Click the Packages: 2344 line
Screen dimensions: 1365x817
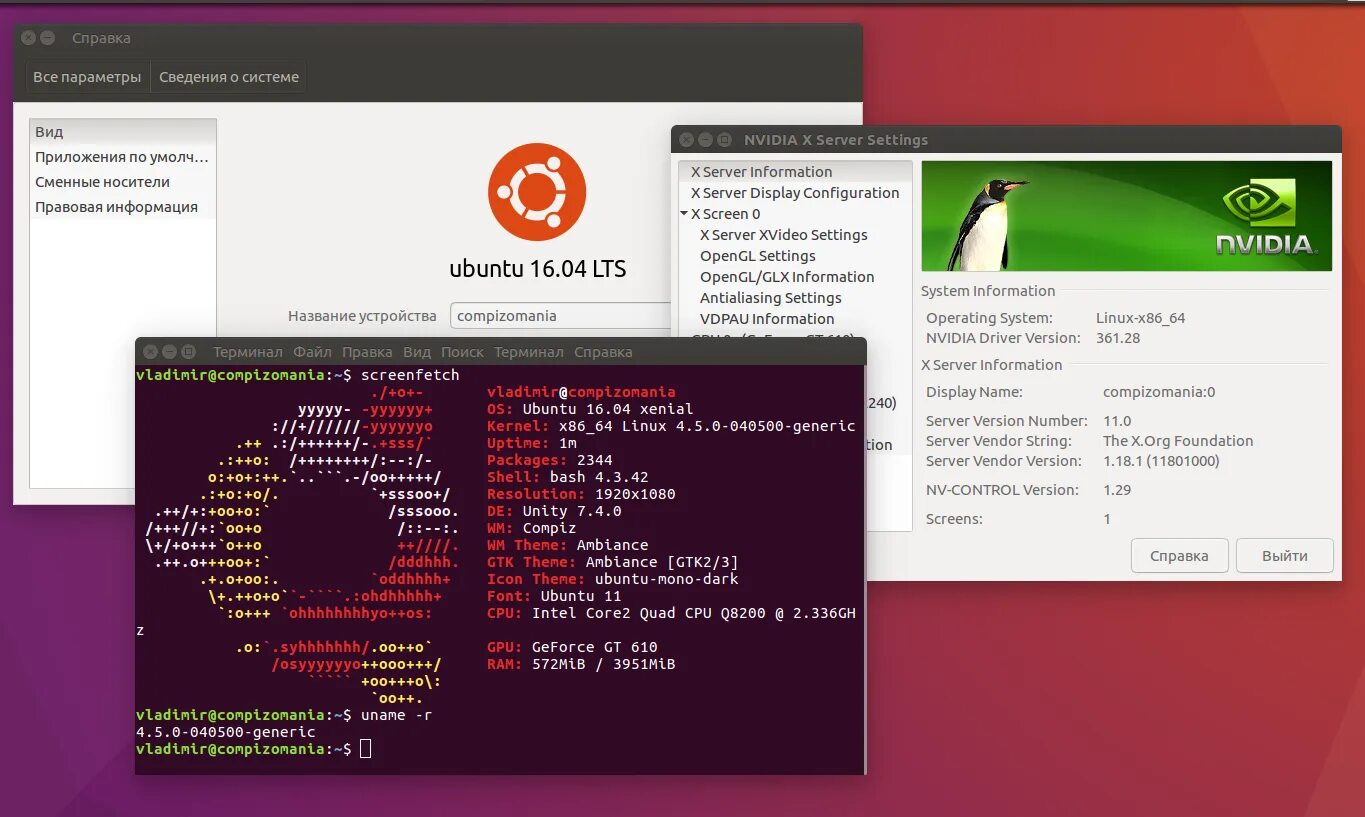(549, 460)
